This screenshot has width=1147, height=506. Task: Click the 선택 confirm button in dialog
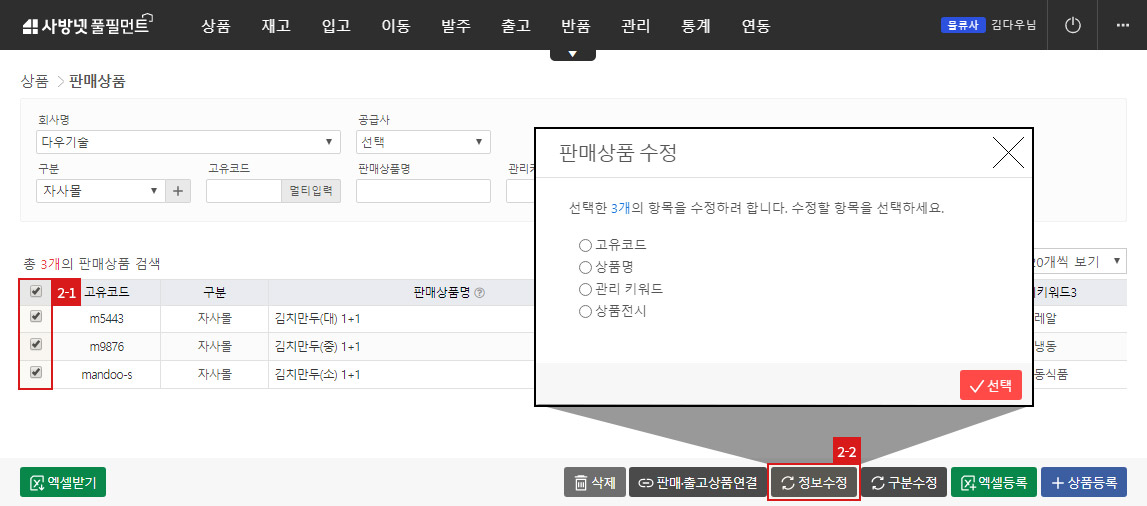(x=990, y=385)
